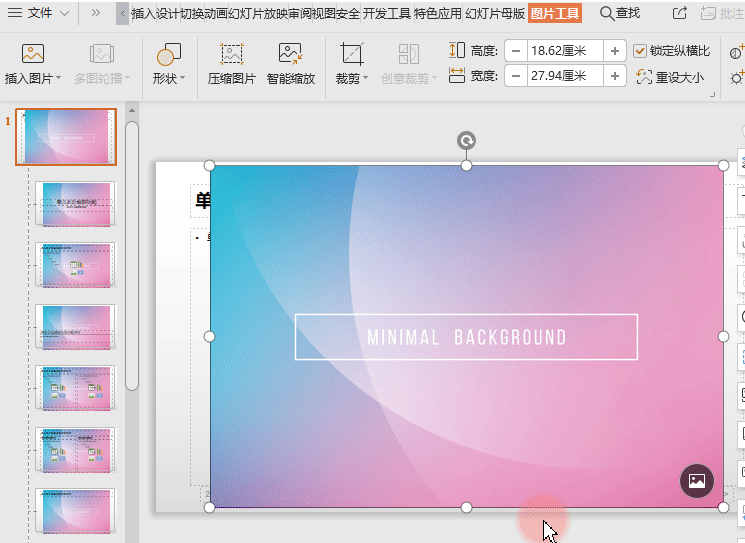The width and height of the screenshot is (745, 543).
Task: Toggle the Lock Aspect Ratio (锁定纵横比) checkbox
Action: (641, 51)
